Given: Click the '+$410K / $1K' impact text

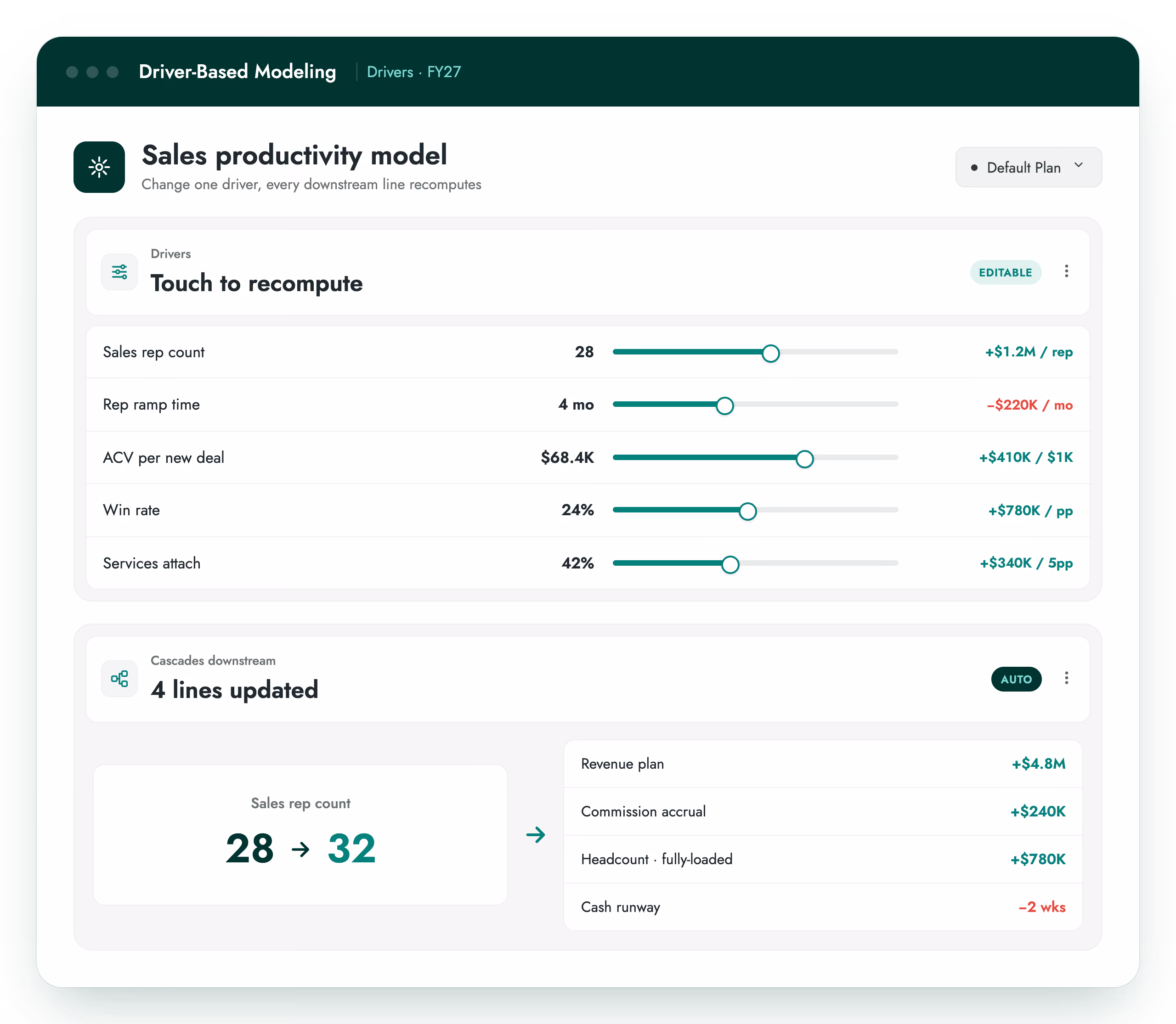Looking at the screenshot, I should click(x=1026, y=458).
